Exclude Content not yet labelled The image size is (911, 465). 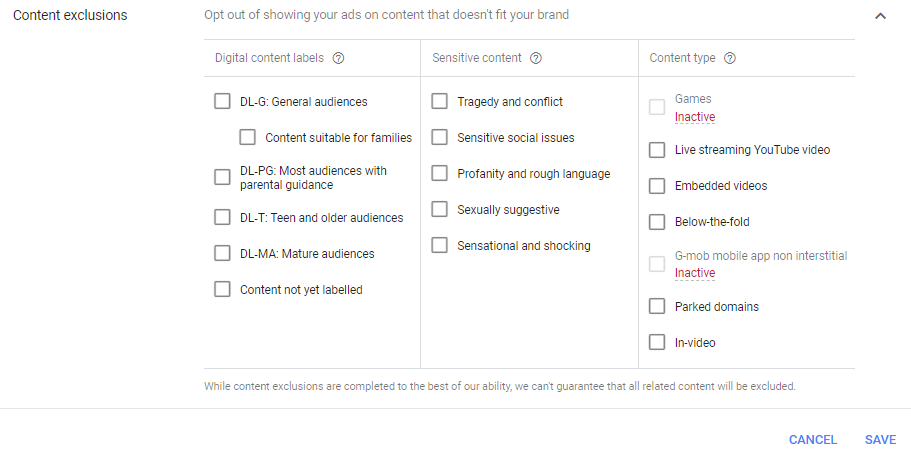pos(222,289)
